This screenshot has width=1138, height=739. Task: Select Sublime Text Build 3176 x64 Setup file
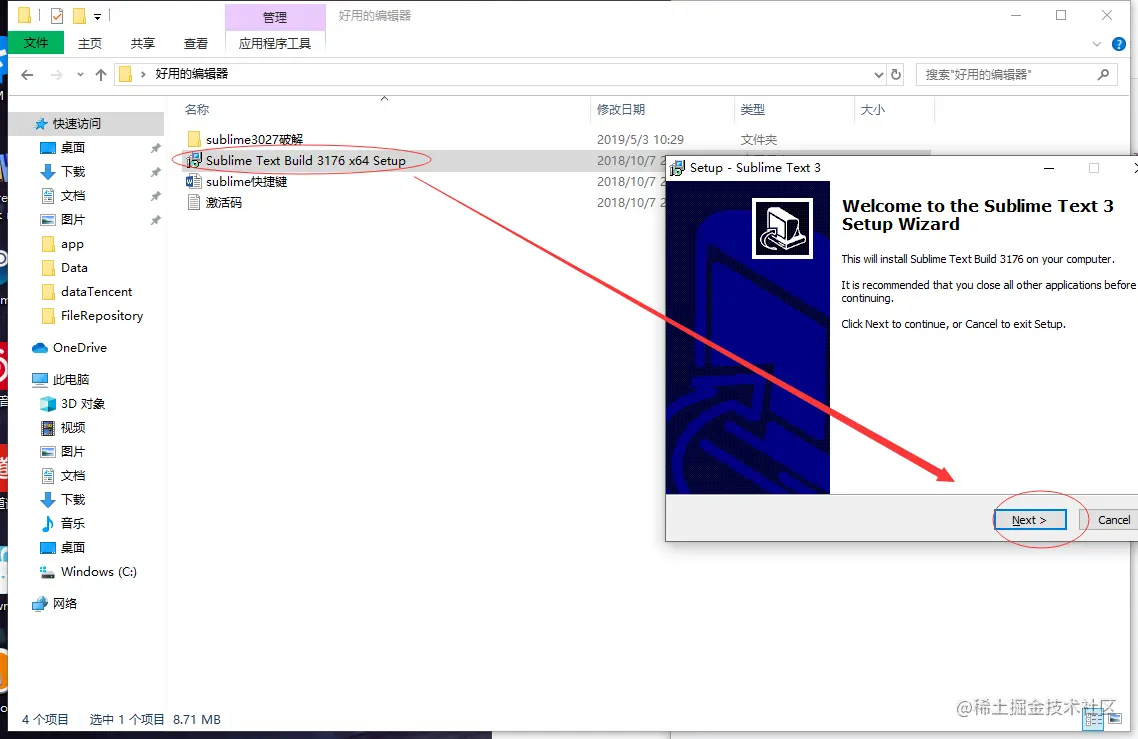[306, 160]
